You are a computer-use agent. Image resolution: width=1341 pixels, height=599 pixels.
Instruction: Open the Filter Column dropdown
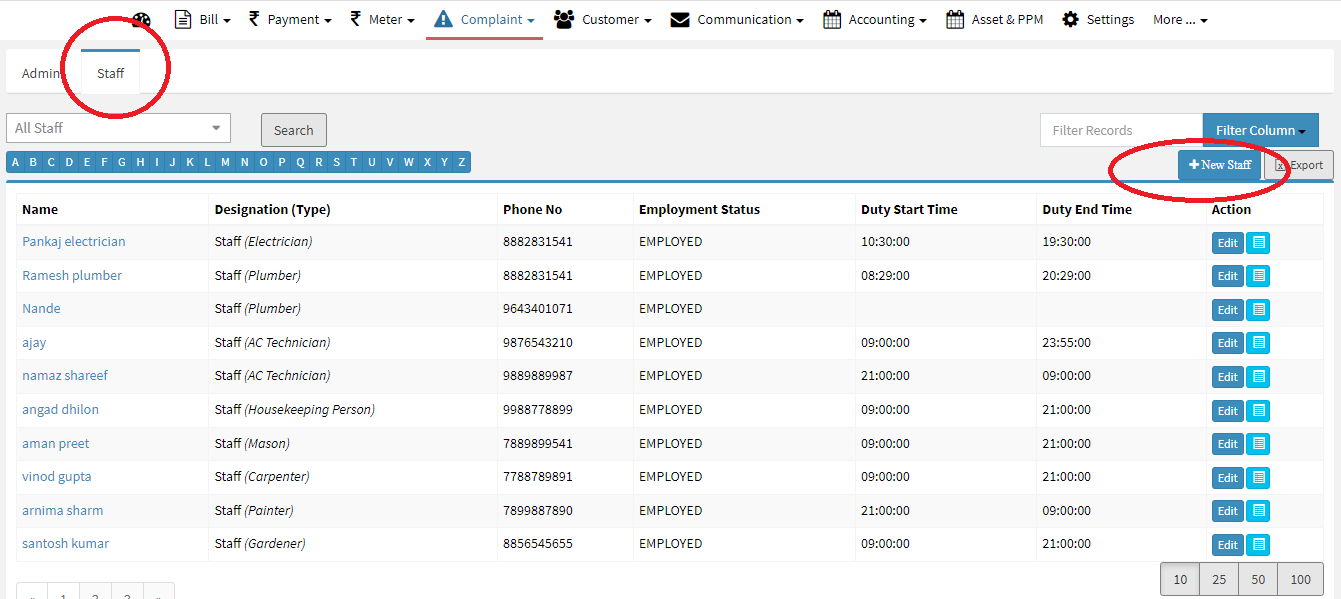(1260, 130)
